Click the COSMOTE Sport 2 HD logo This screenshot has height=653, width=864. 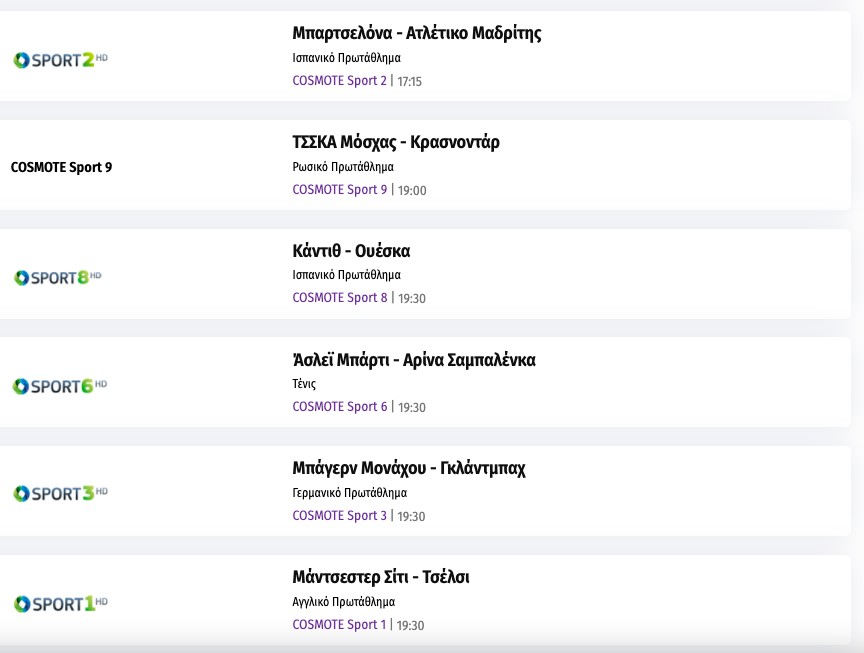[60, 60]
